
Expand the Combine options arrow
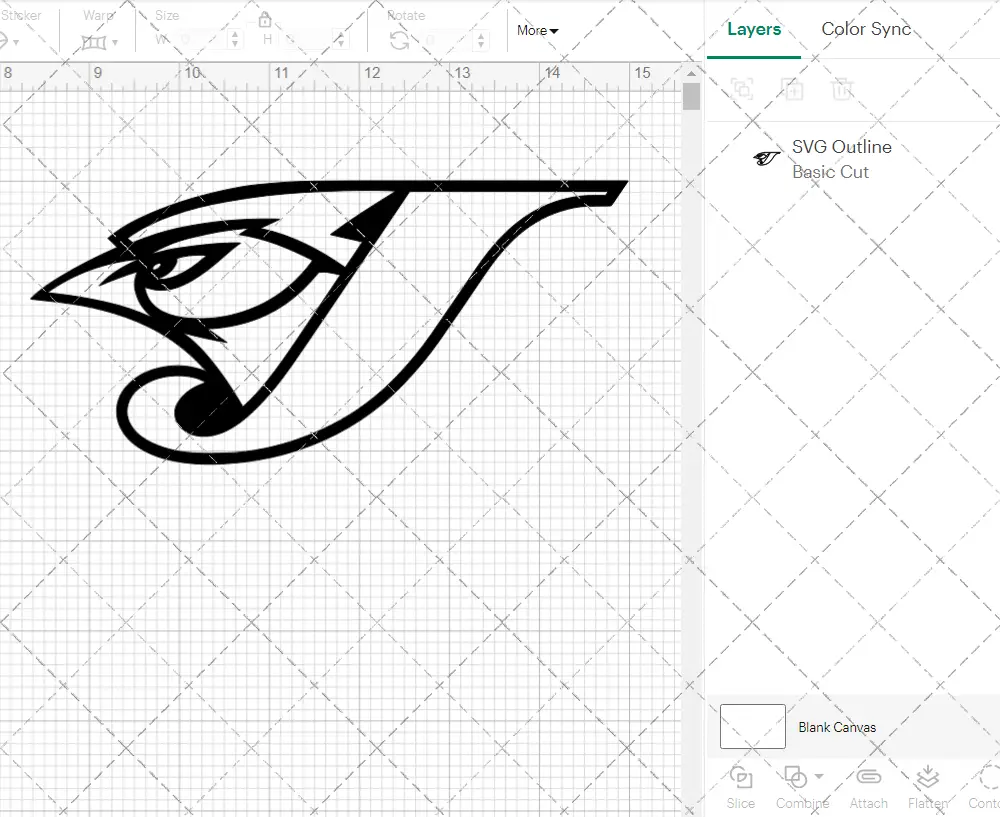[819, 776]
